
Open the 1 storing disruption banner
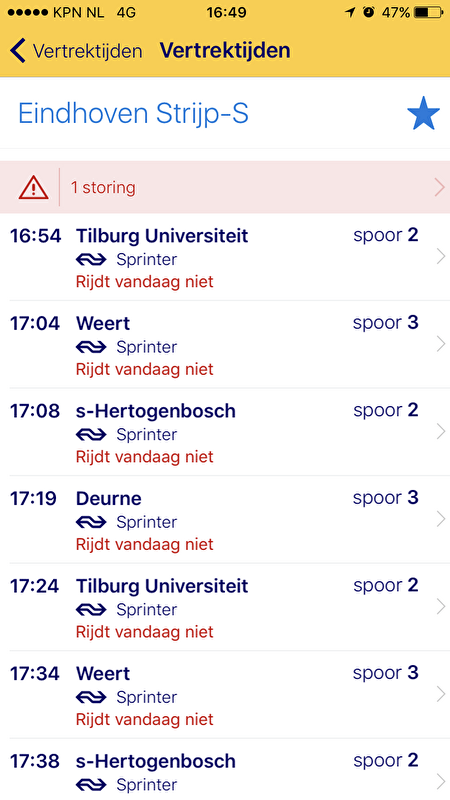point(225,187)
